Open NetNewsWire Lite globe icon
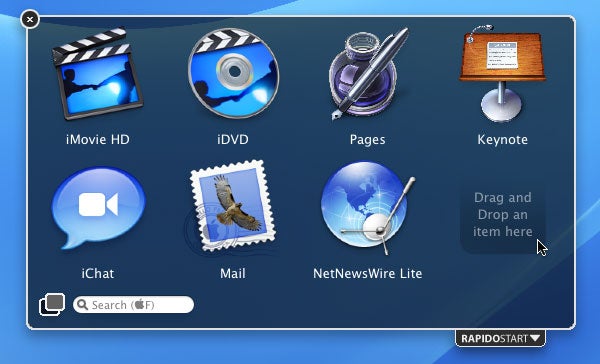The width and height of the screenshot is (600, 364). (x=368, y=208)
